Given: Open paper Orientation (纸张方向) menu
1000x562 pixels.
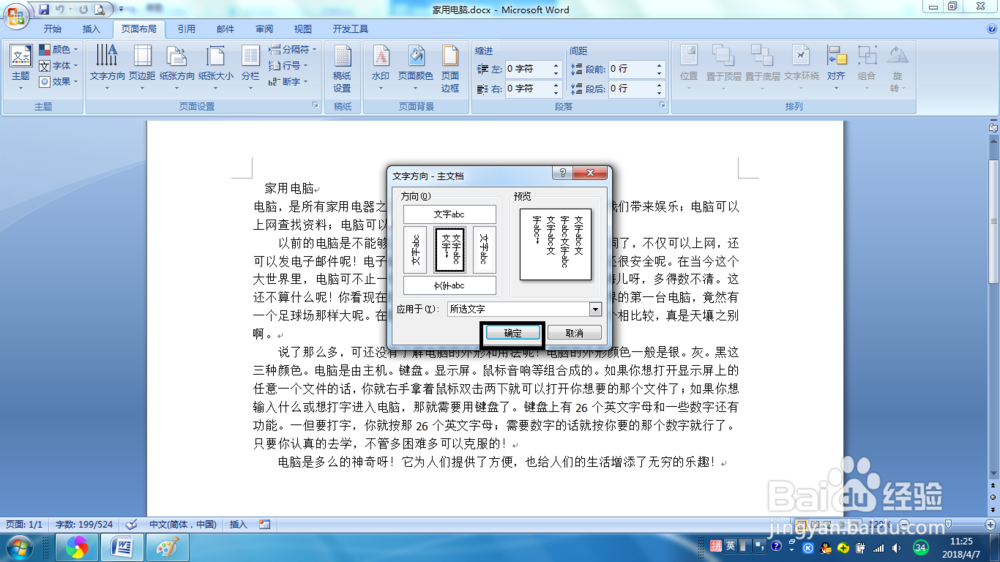Looking at the screenshot, I should pyautogui.click(x=177, y=66).
